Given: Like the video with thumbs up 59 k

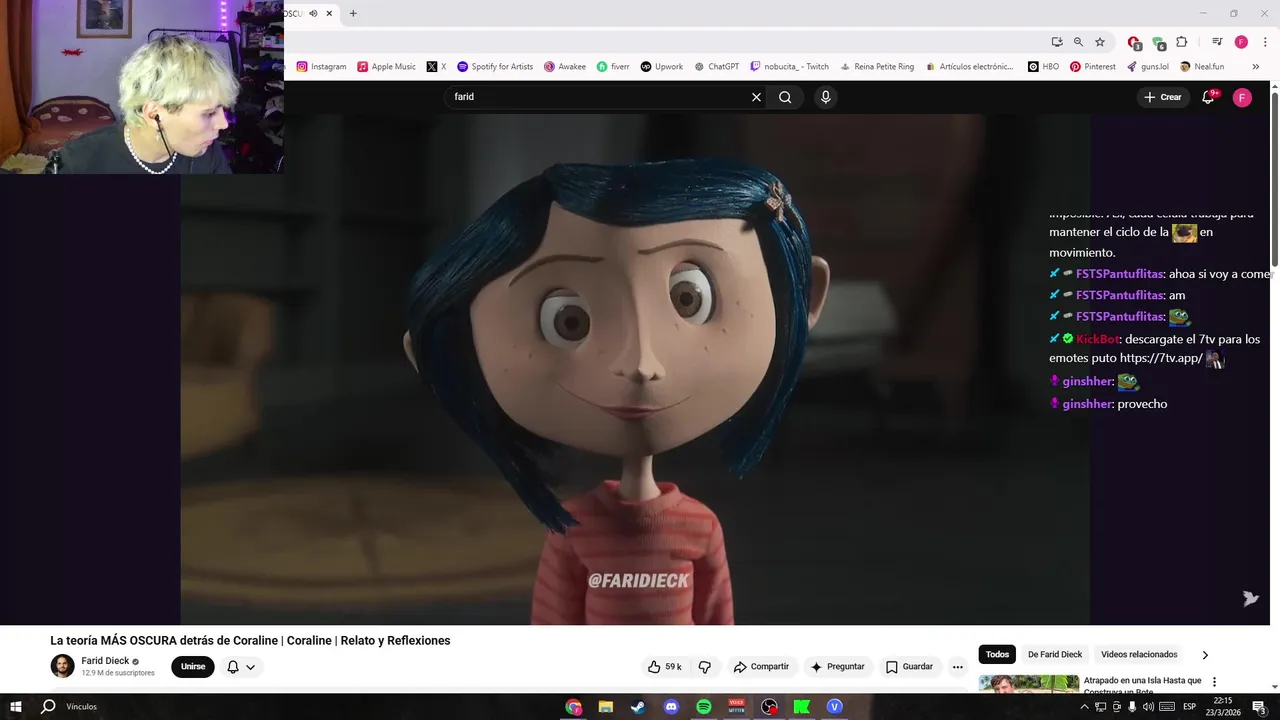Looking at the screenshot, I should coord(664,667).
